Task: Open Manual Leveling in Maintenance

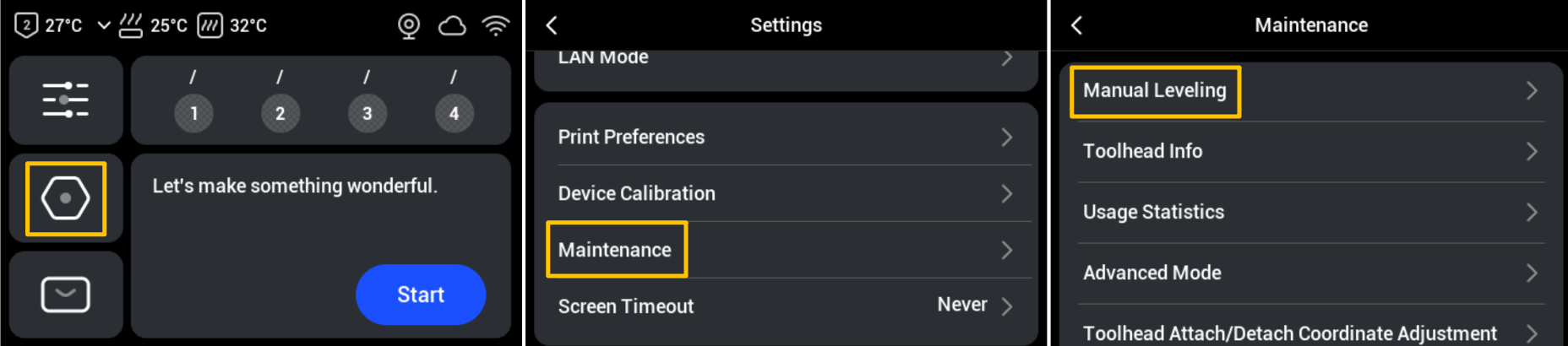Action: click(1155, 90)
